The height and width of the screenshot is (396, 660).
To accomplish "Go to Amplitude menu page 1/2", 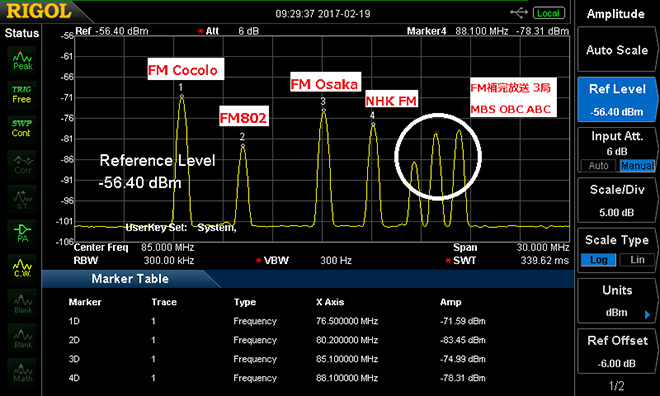I will pyautogui.click(x=617, y=385).
